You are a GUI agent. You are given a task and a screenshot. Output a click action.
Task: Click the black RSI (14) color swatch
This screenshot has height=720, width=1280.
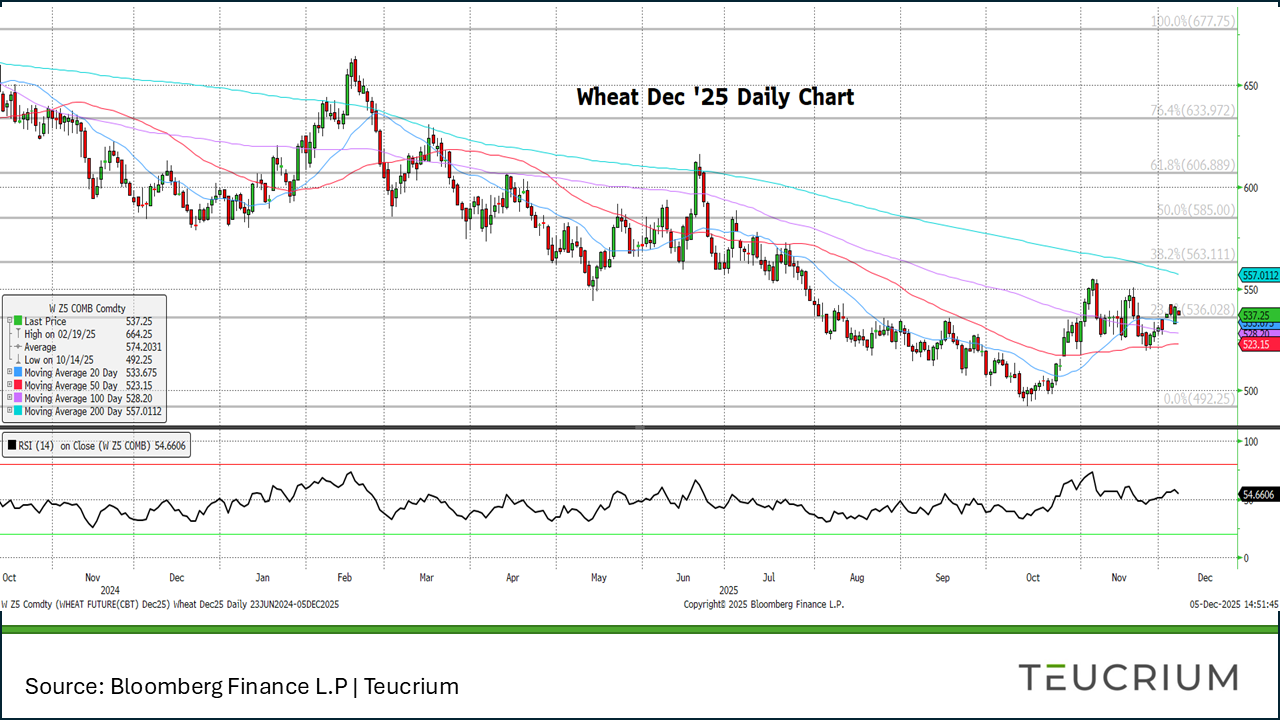12,446
